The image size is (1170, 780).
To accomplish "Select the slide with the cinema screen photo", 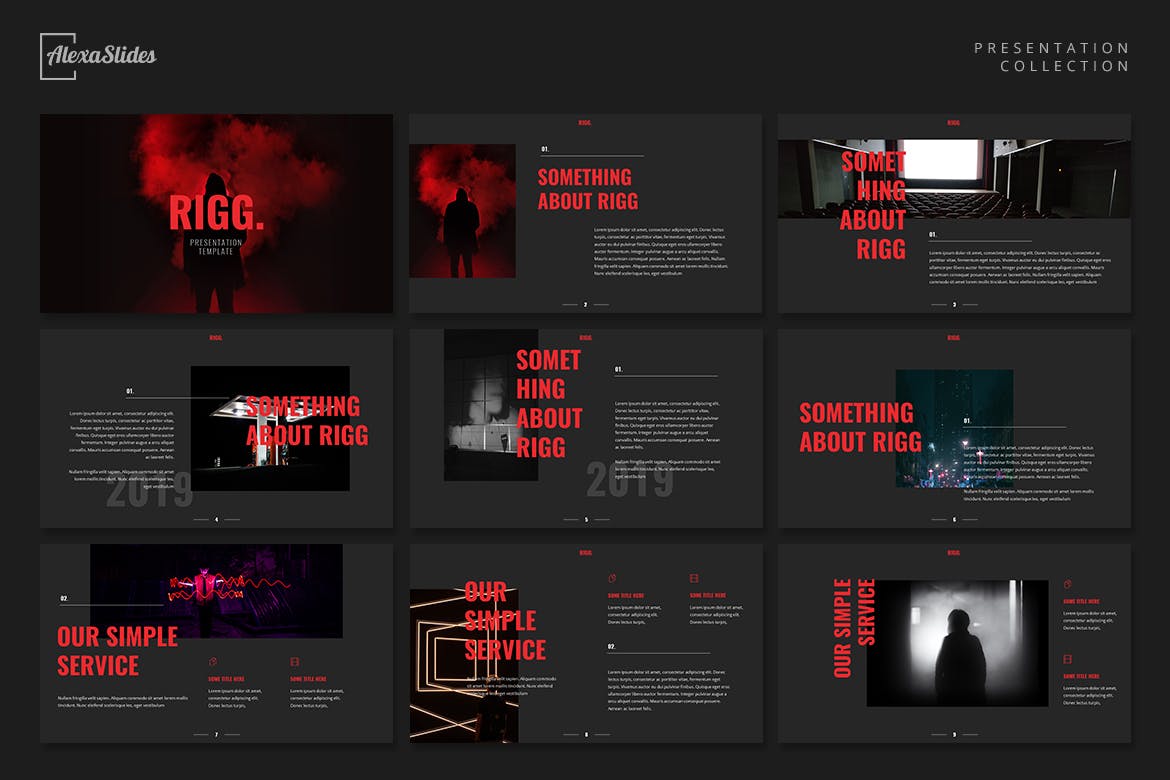I will 954,213.
